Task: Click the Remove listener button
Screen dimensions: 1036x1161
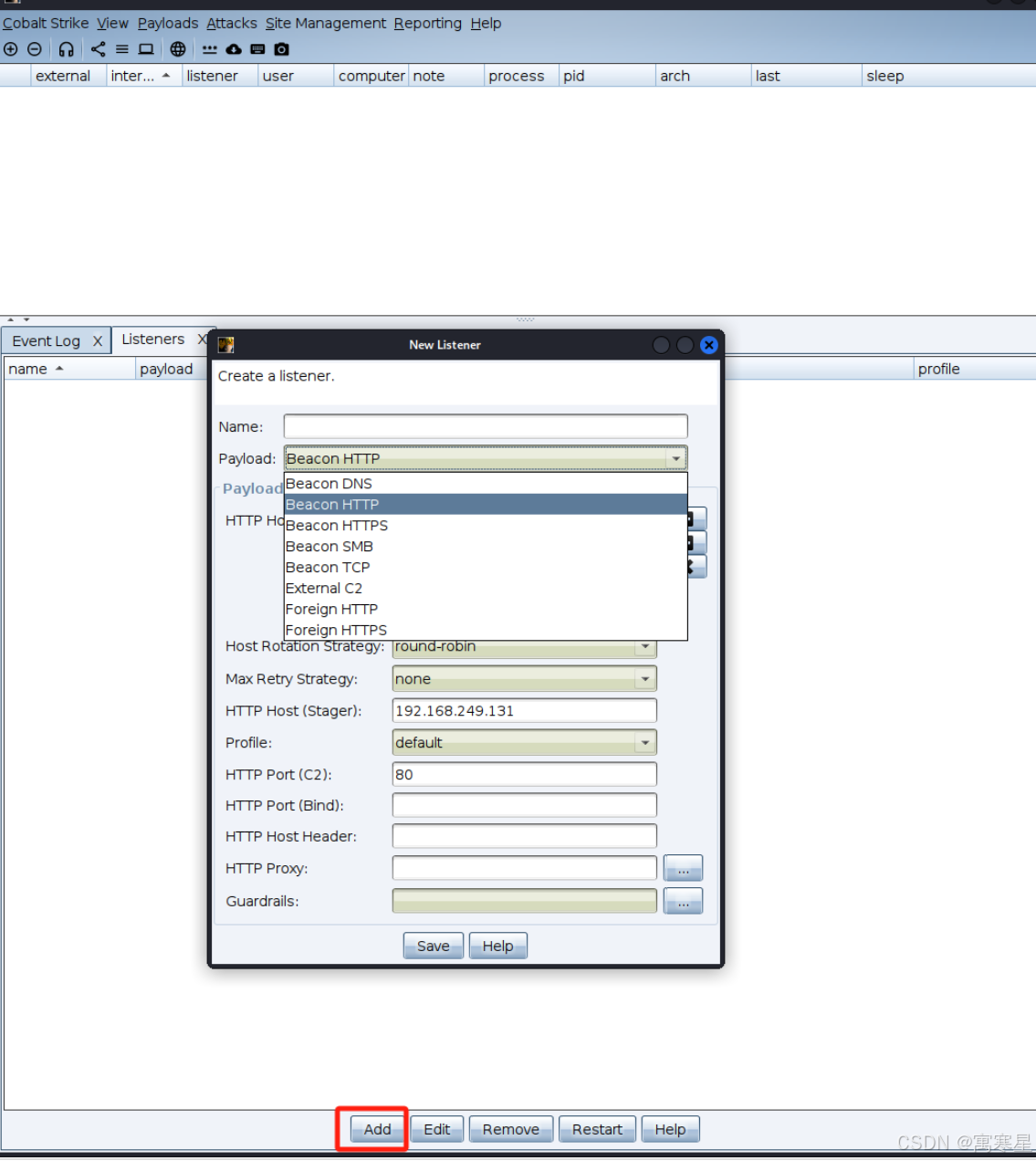Action: 511,1129
